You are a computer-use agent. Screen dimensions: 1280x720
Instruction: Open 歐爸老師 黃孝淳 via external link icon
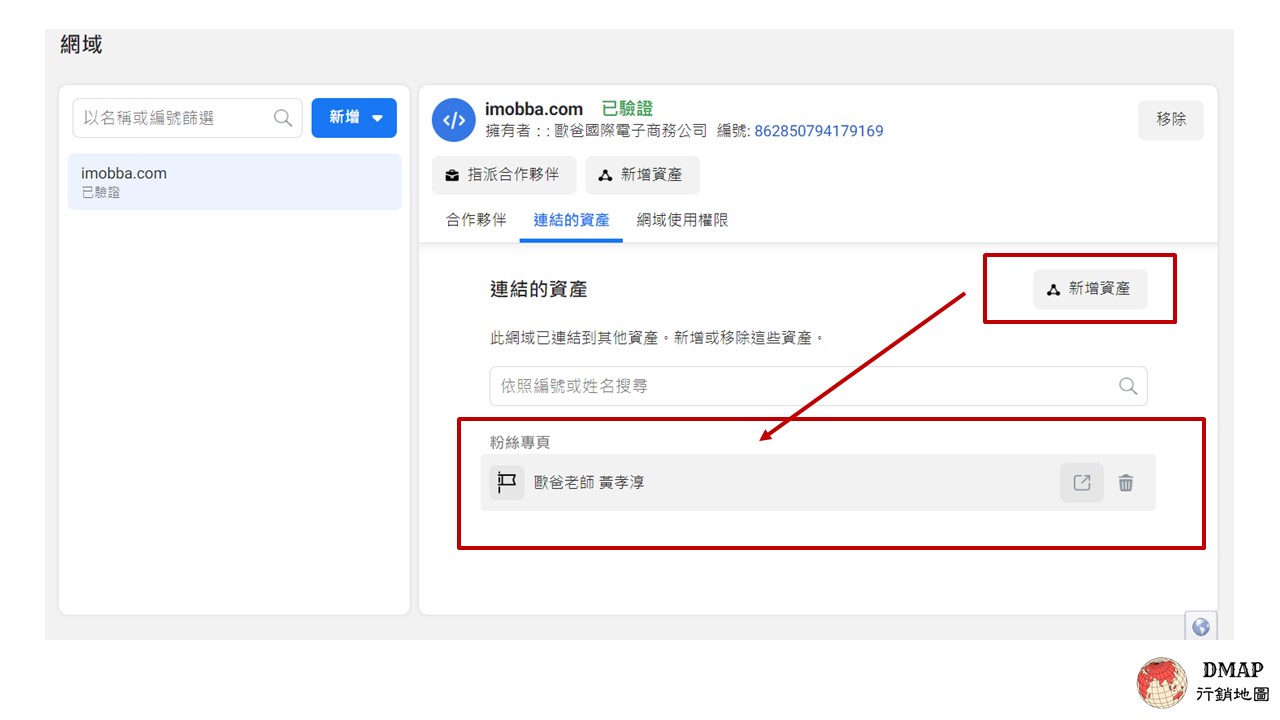pos(1082,483)
